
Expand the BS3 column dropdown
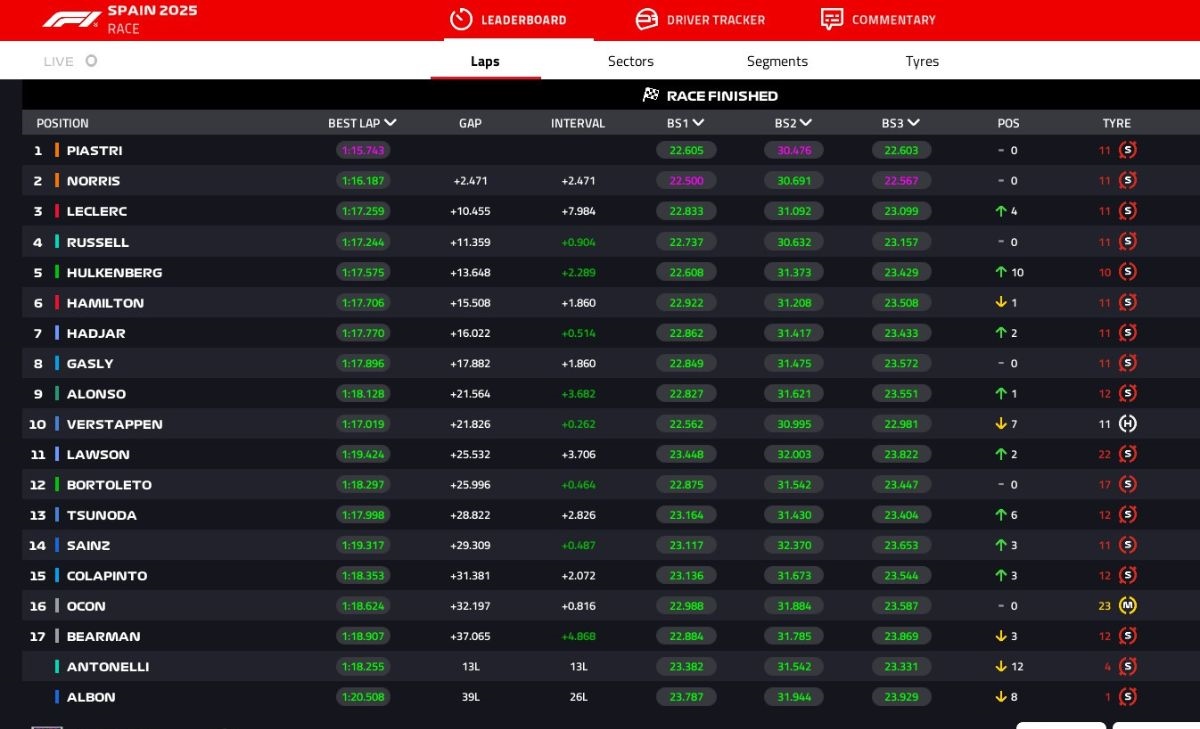[913, 123]
